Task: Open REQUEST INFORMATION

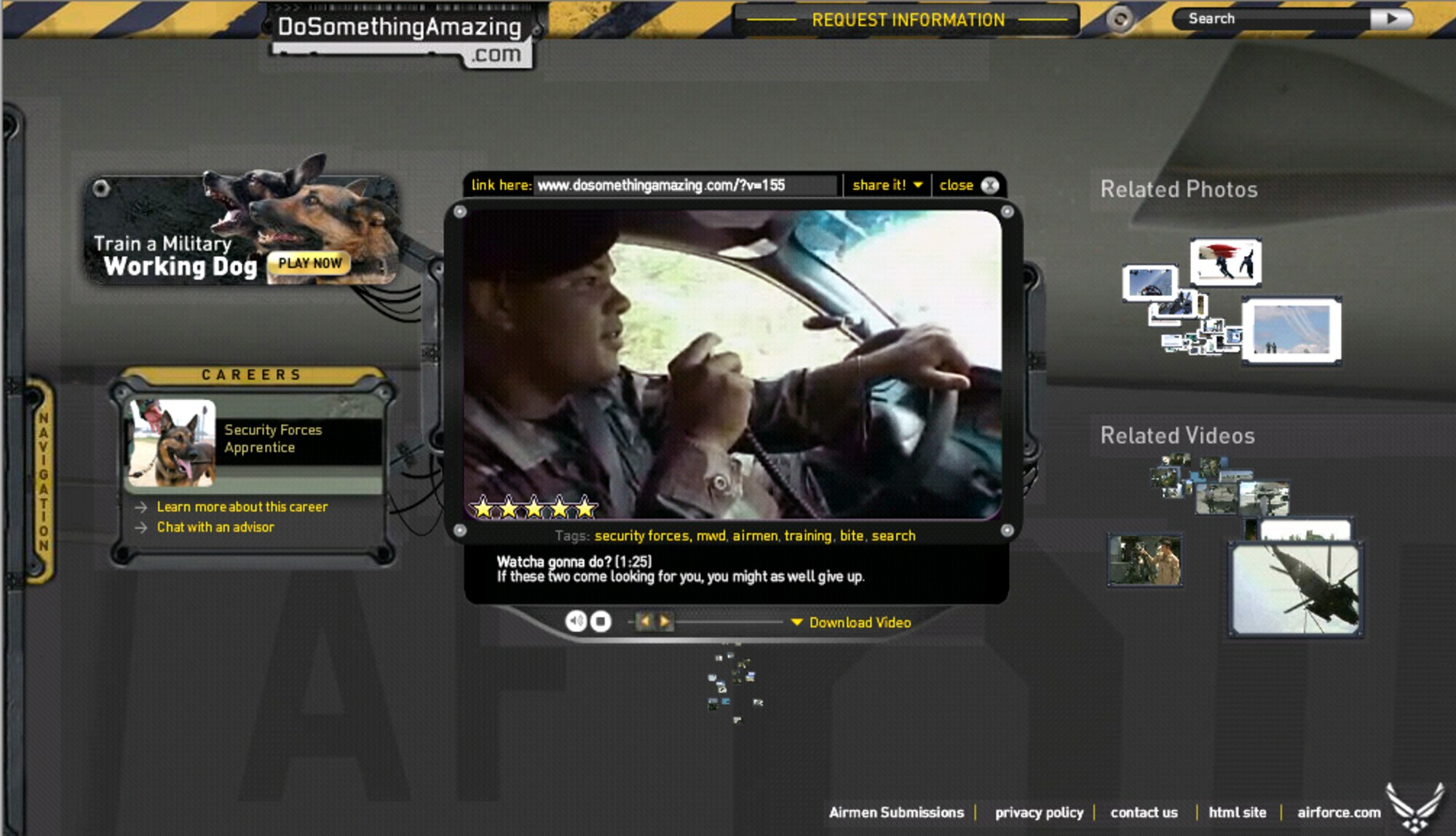Action: (x=908, y=20)
